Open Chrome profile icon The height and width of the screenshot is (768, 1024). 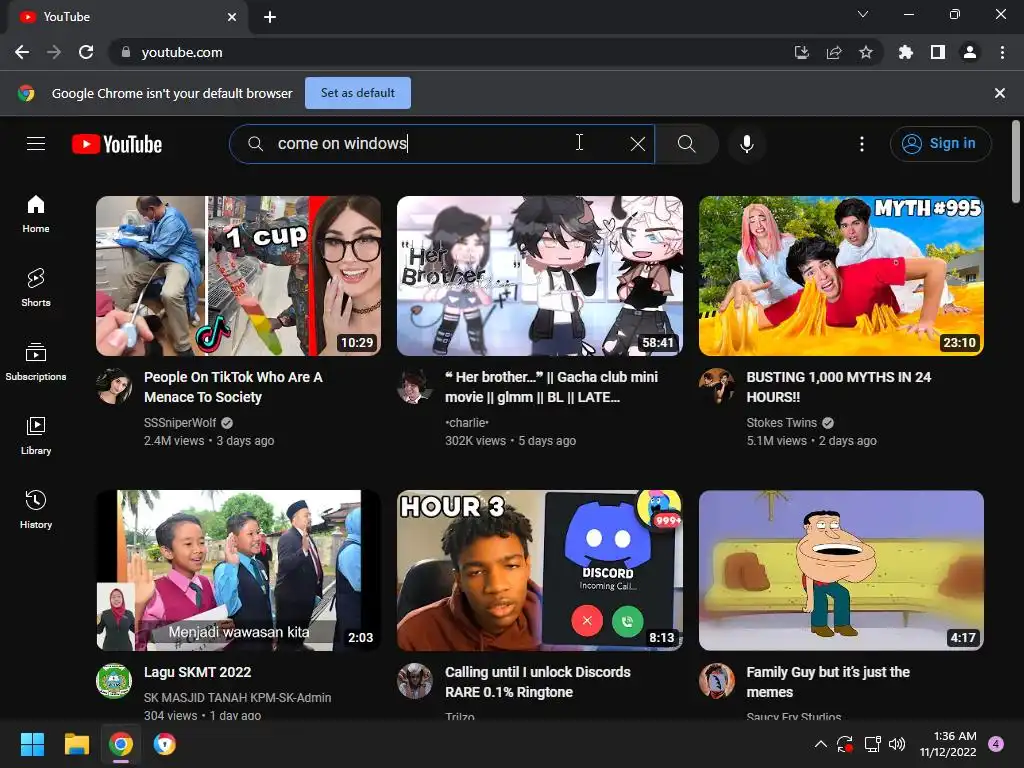[x=970, y=52]
